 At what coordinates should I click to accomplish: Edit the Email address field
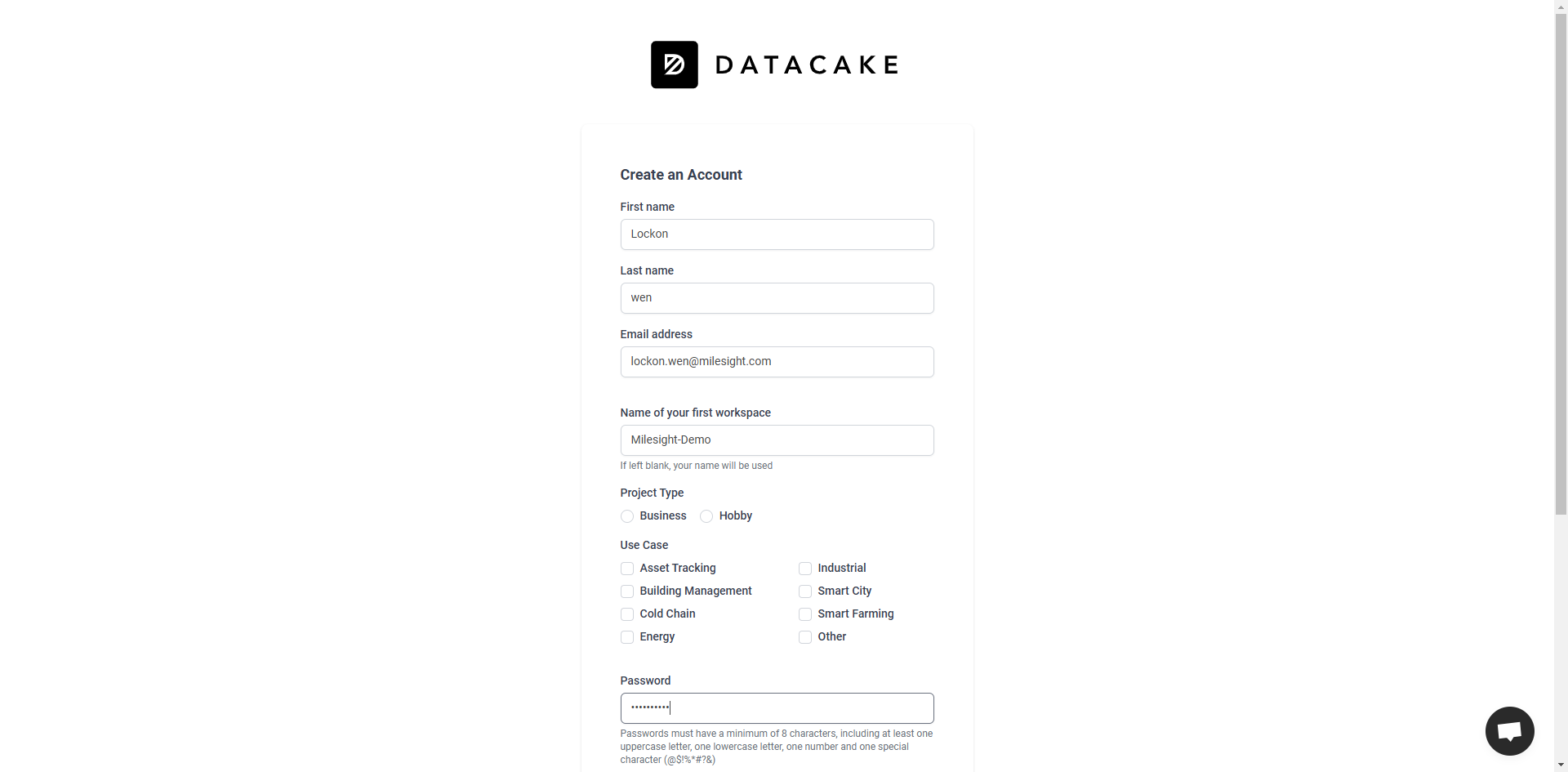tap(777, 362)
